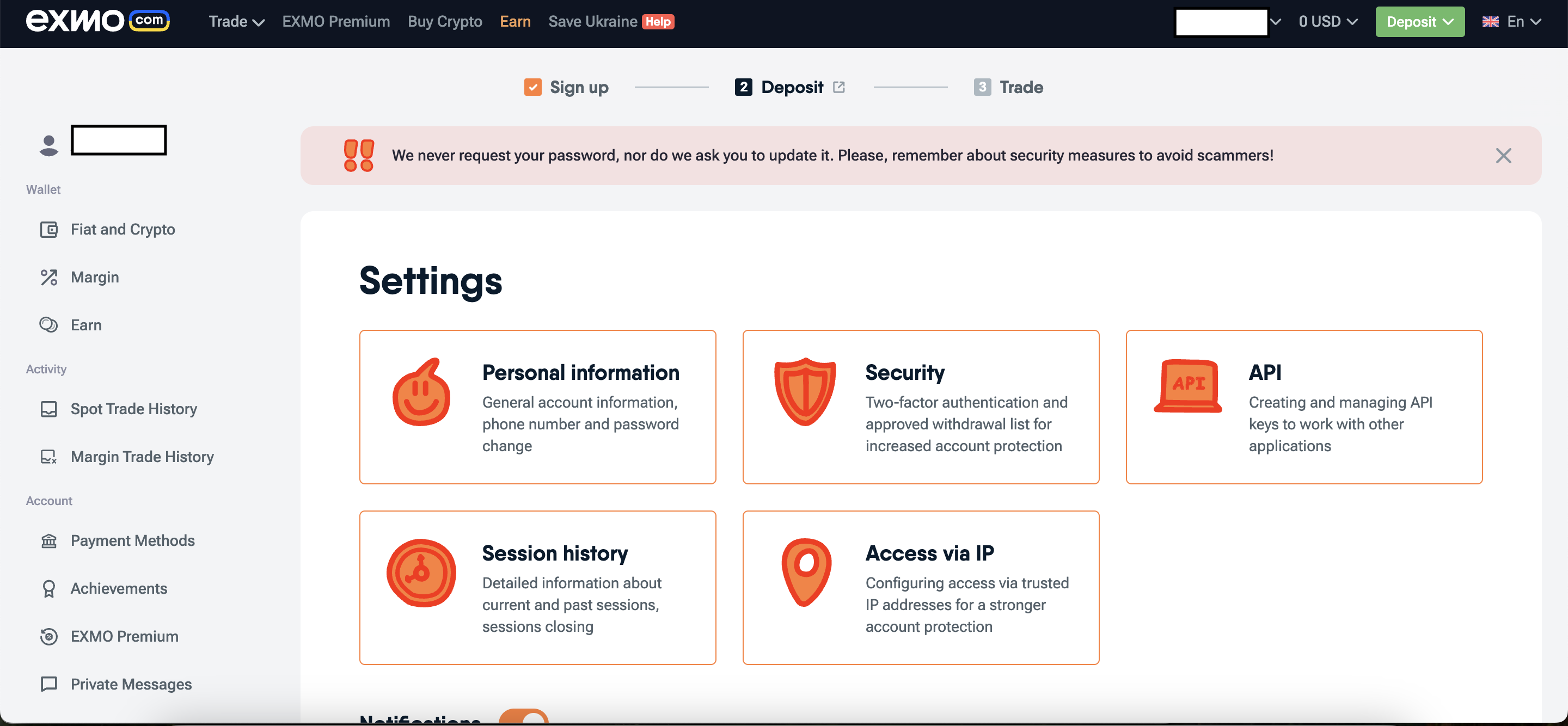
Task: Click the Margin wallet icon
Action: [48, 277]
